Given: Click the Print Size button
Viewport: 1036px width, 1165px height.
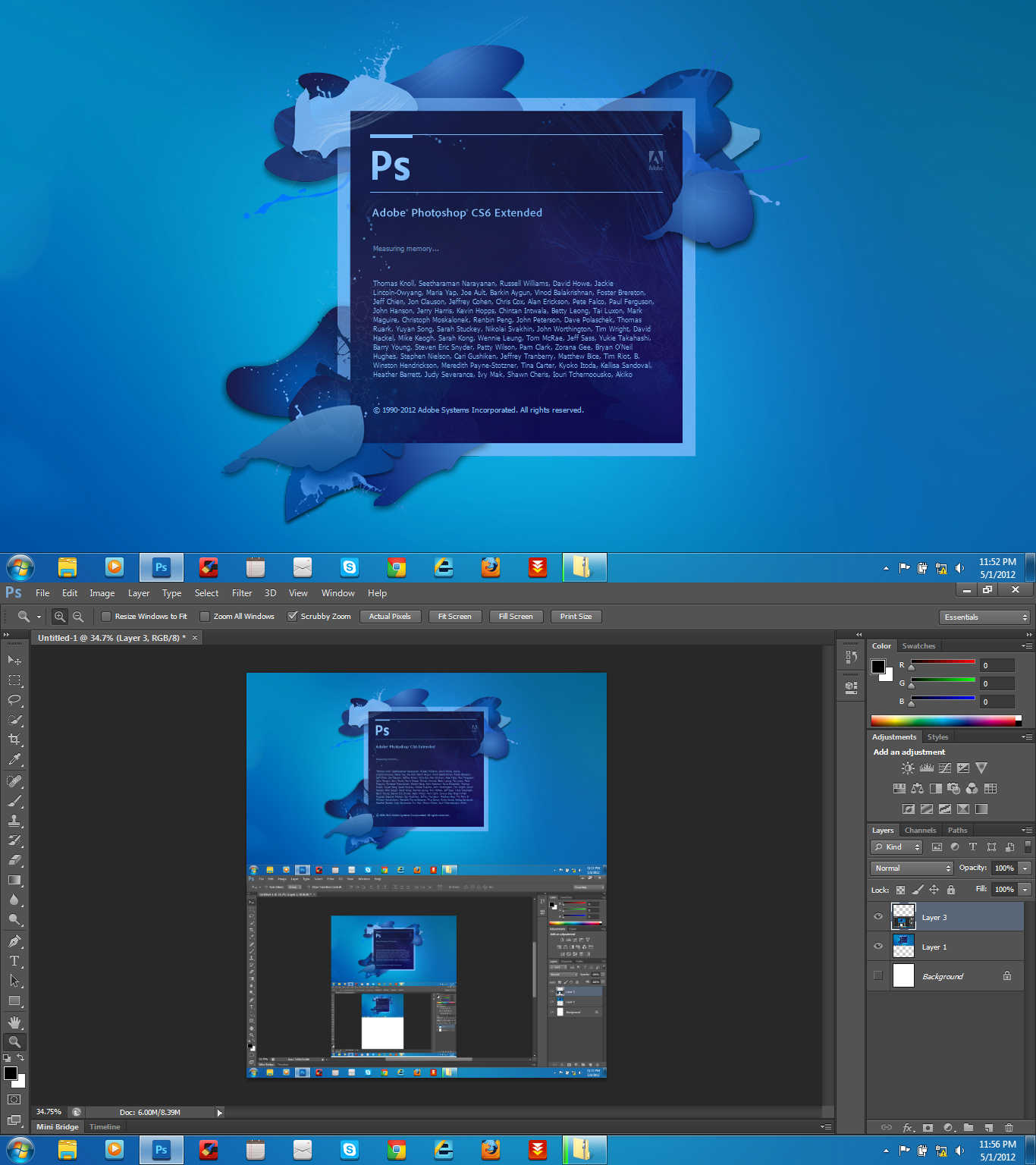Looking at the screenshot, I should tap(576, 617).
